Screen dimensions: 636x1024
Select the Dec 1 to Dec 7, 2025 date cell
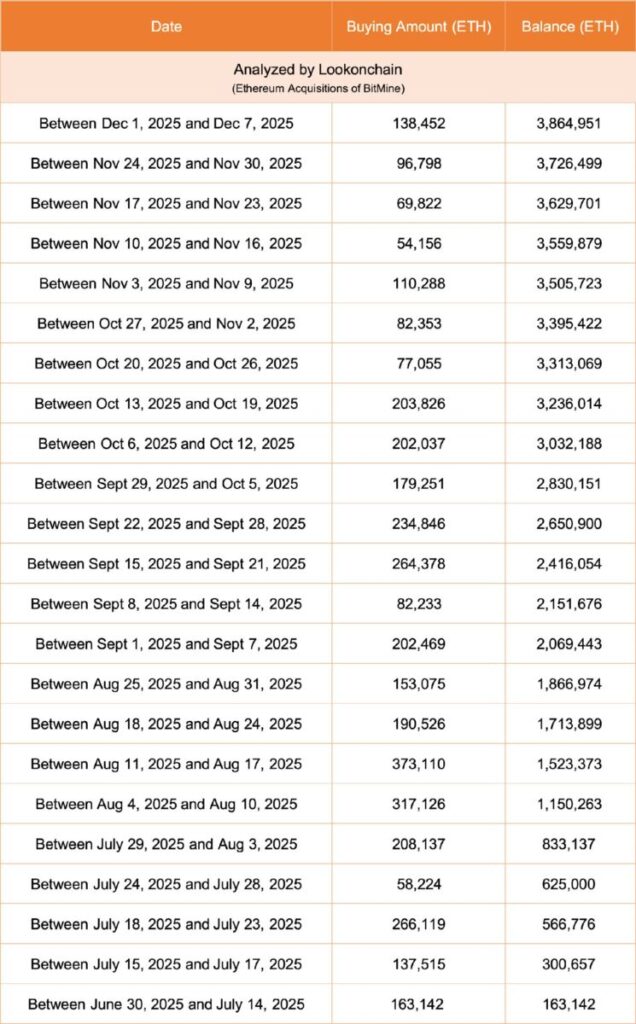point(166,123)
